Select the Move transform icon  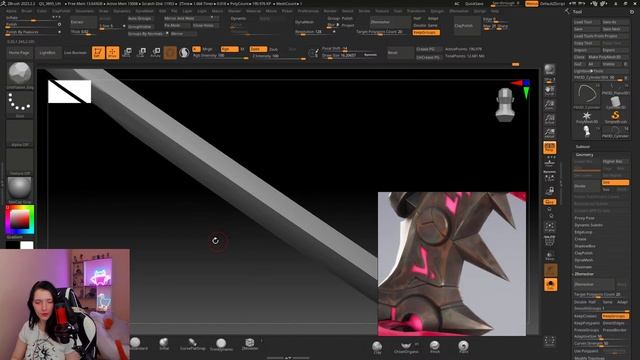click(127, 52)
